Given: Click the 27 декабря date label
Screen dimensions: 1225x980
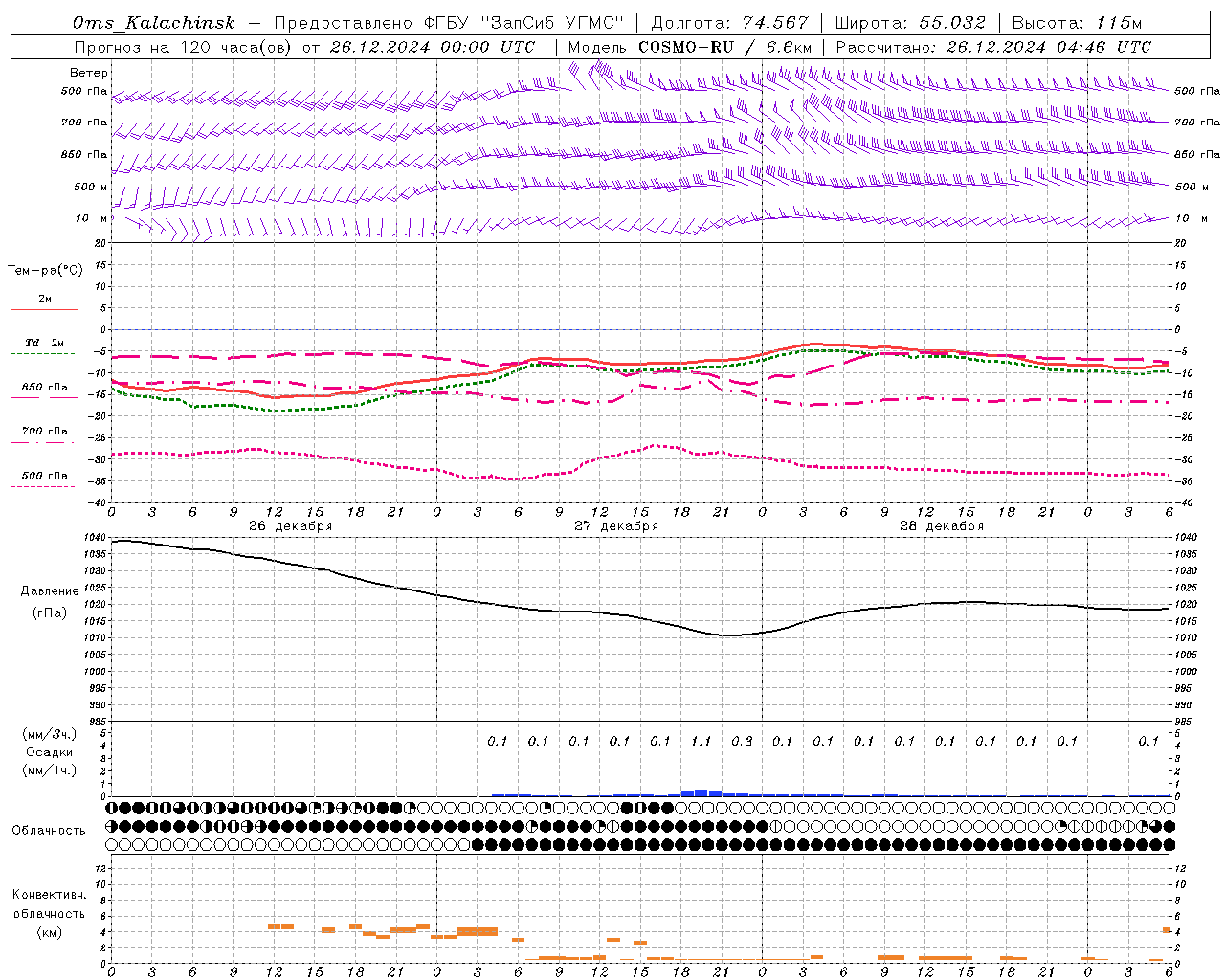Looking at the screenshot, I should tap(616, 526).
